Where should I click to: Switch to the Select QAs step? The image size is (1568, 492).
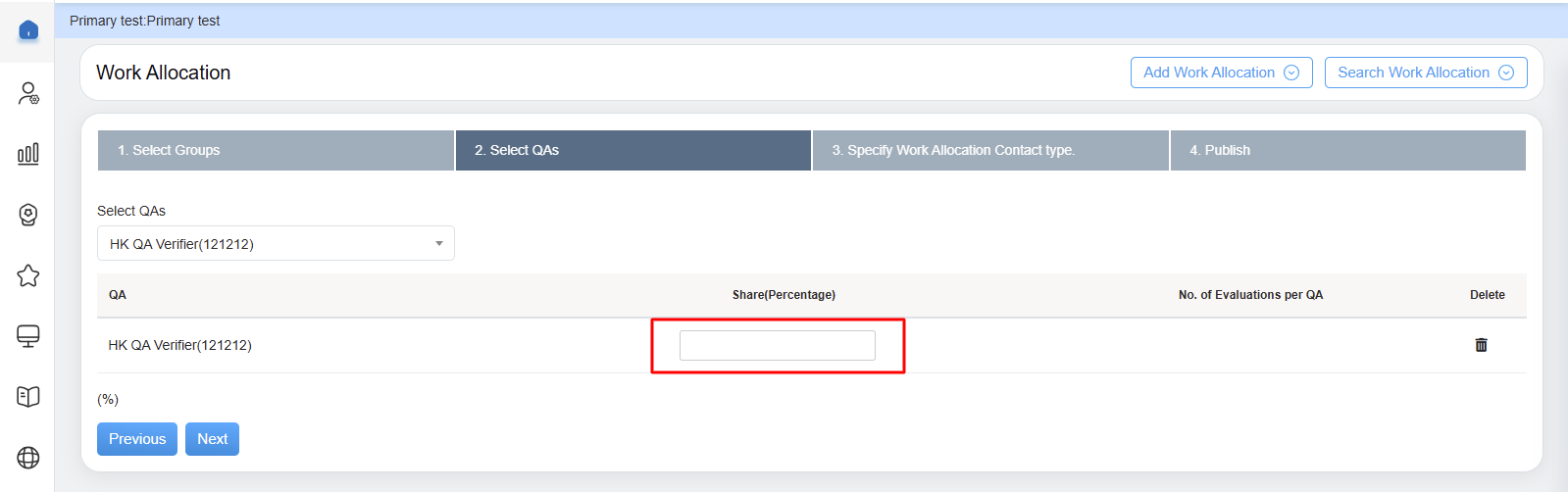[x=632, y=150]
